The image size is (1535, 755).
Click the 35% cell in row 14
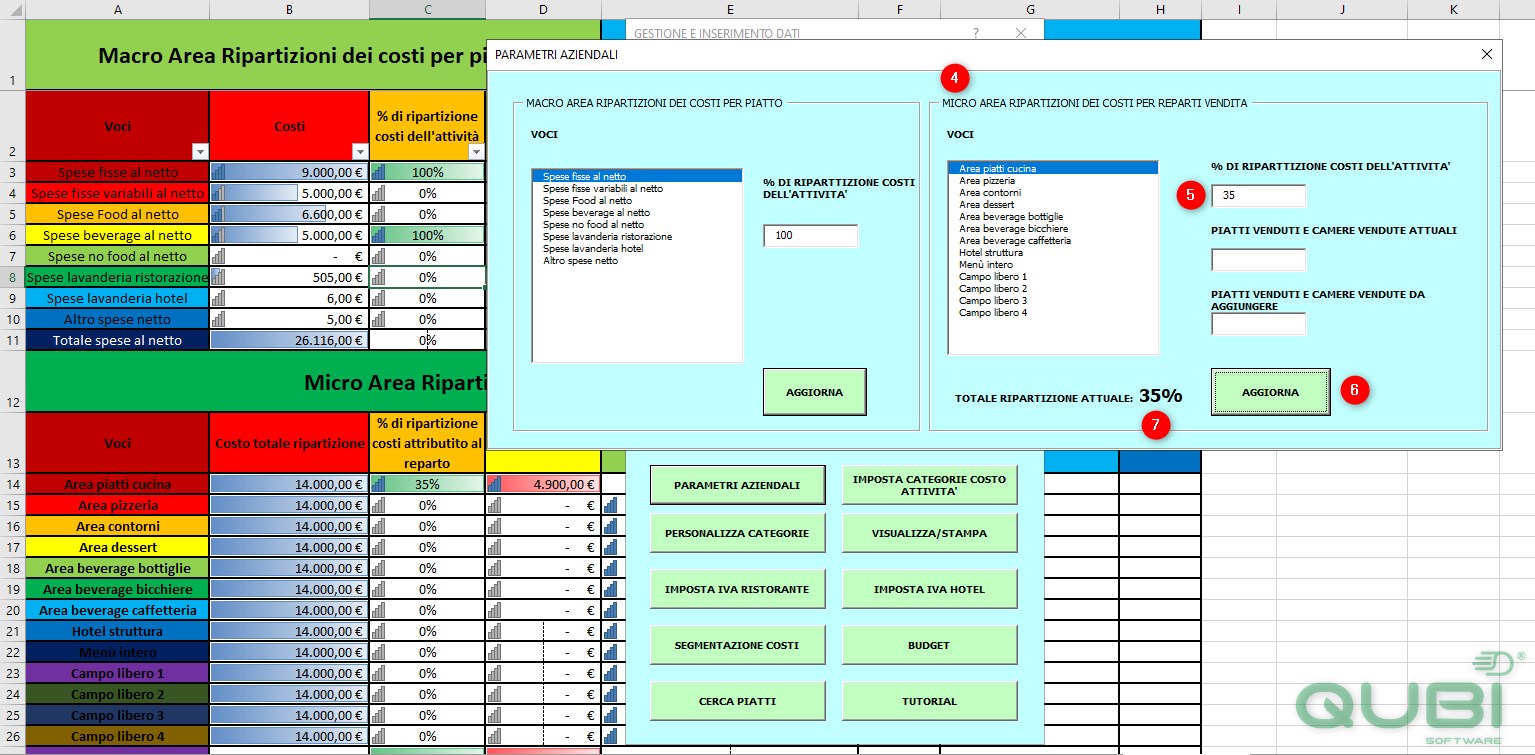427,484
